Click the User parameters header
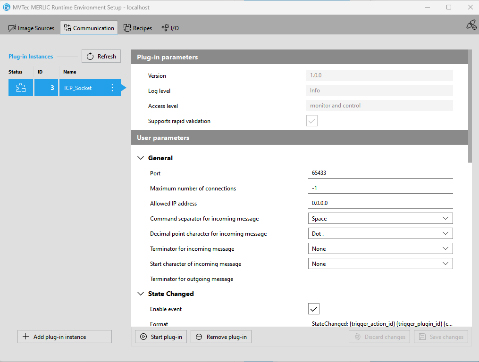The width and height of the screenshot is (479, 362). [x=299, y=138]
